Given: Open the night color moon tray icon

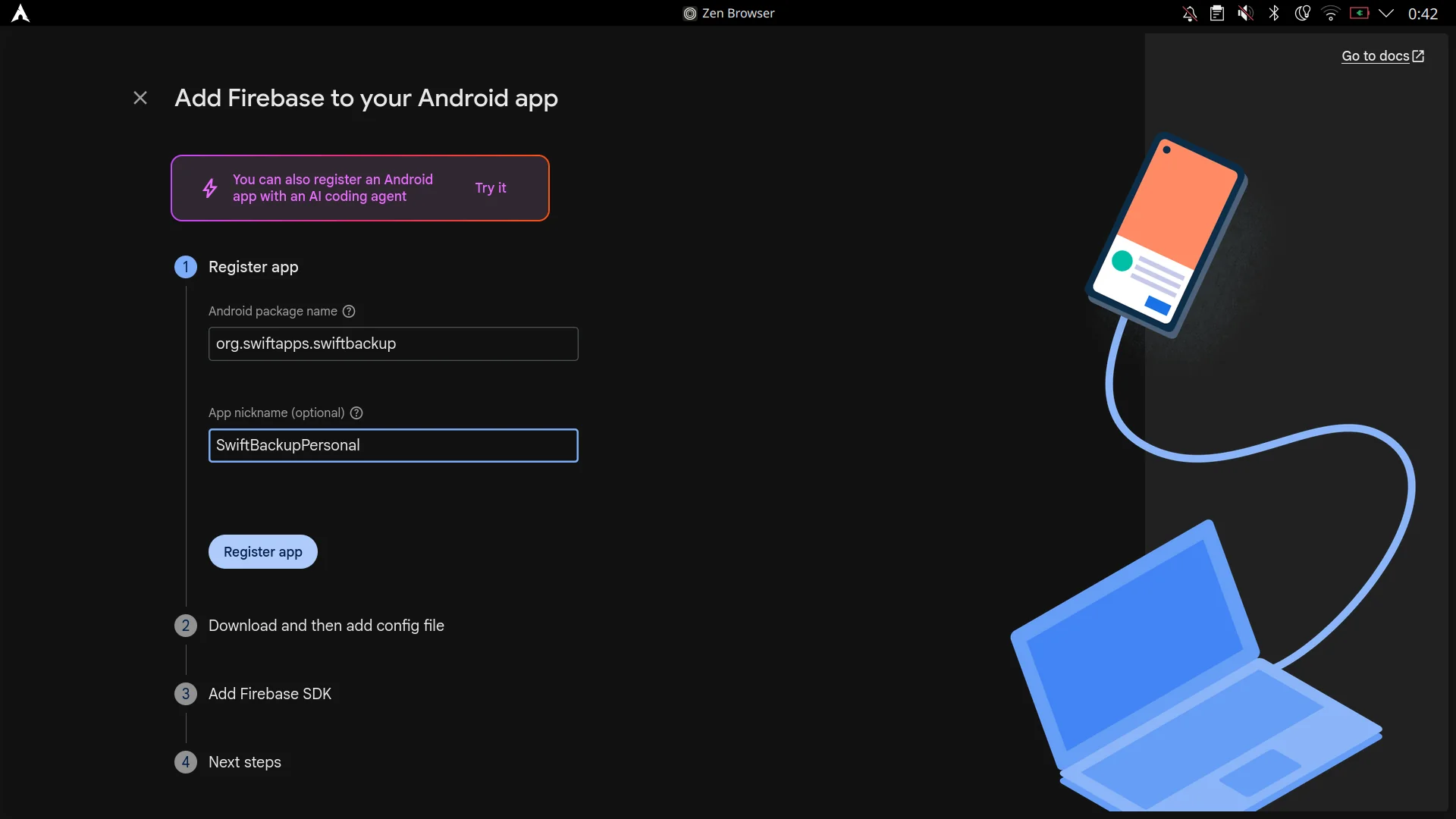Looking at the screenshot, I should tap(1302, 13).
